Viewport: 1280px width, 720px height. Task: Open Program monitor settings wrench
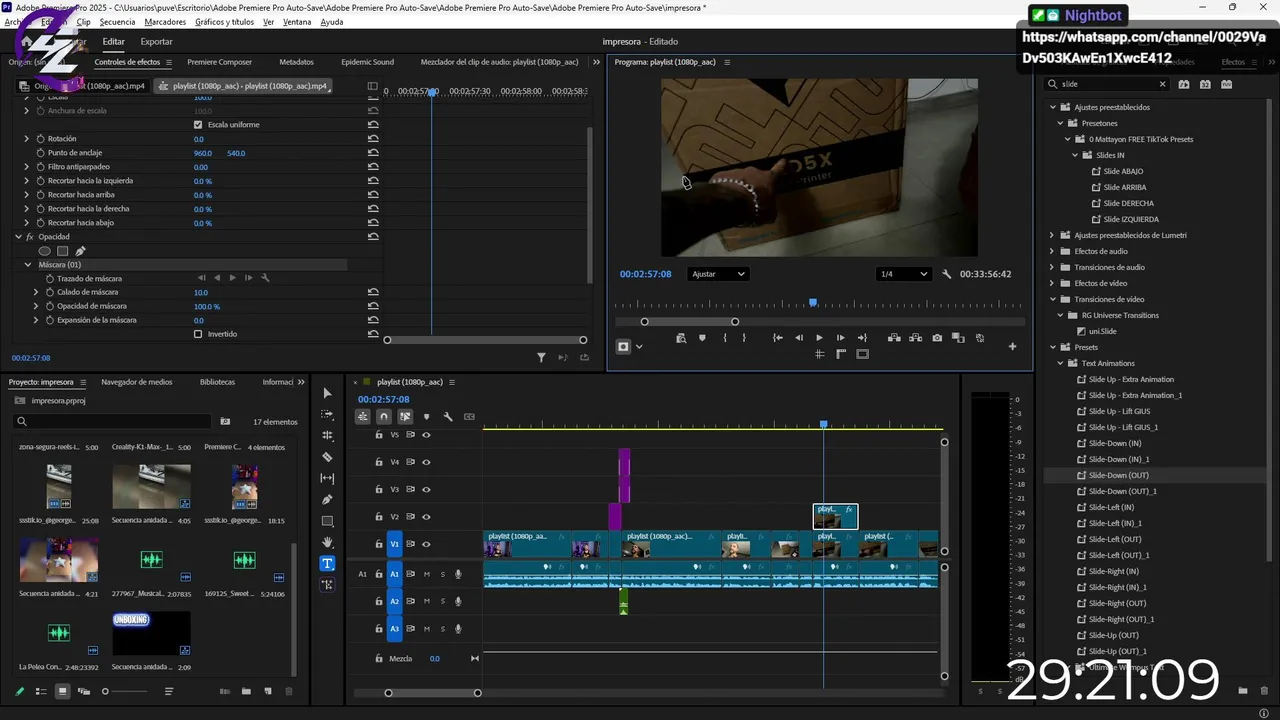pyautogui.click(x=947, y=274)
